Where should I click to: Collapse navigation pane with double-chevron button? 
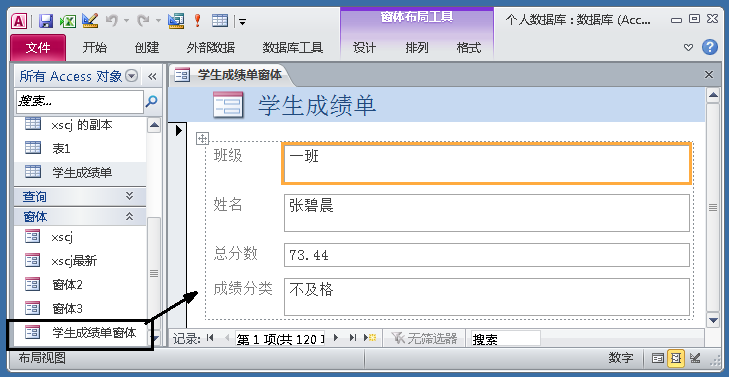[x=152, y=76]
